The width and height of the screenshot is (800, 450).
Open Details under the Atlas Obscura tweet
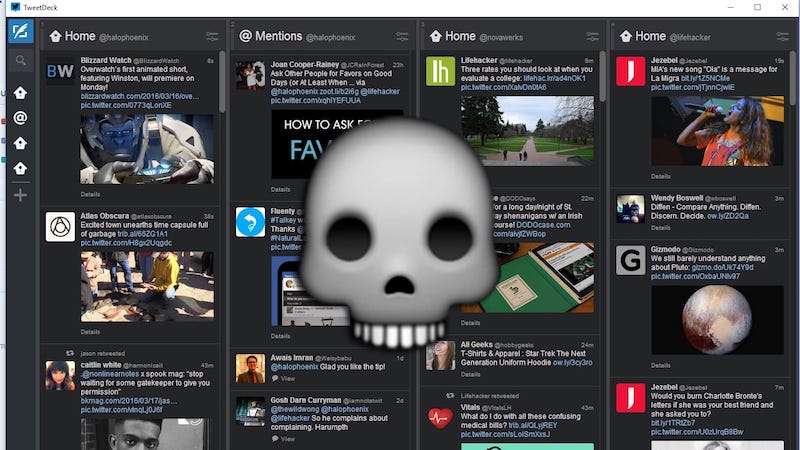90,332
